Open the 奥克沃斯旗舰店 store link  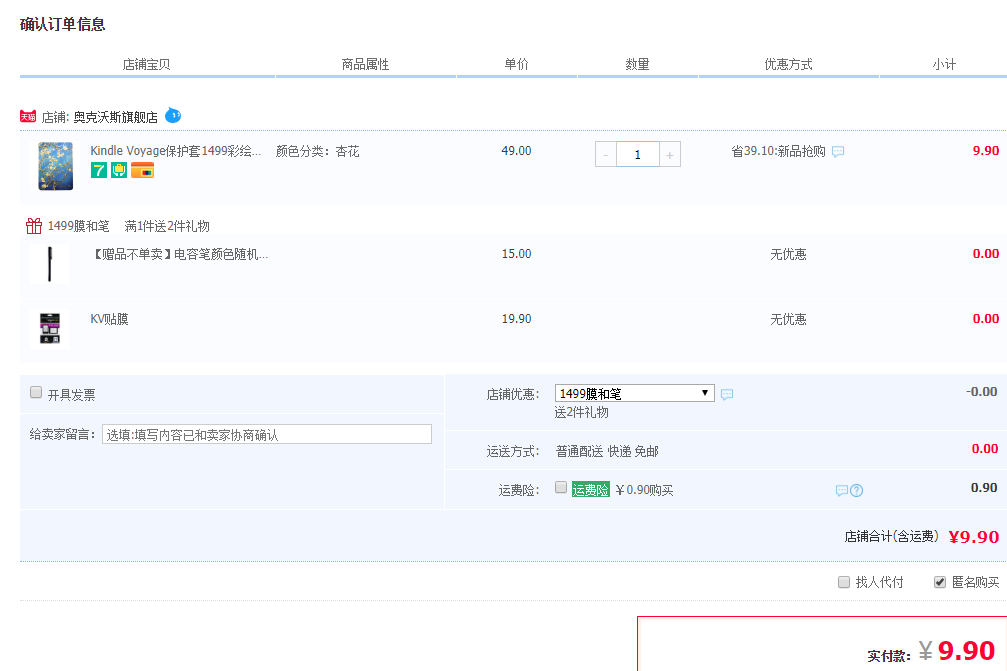pos(115,117)
